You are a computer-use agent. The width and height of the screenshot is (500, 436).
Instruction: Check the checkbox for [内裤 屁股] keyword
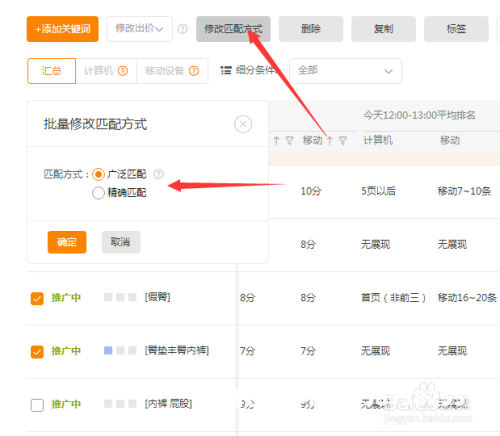click(x=37, y=405)
